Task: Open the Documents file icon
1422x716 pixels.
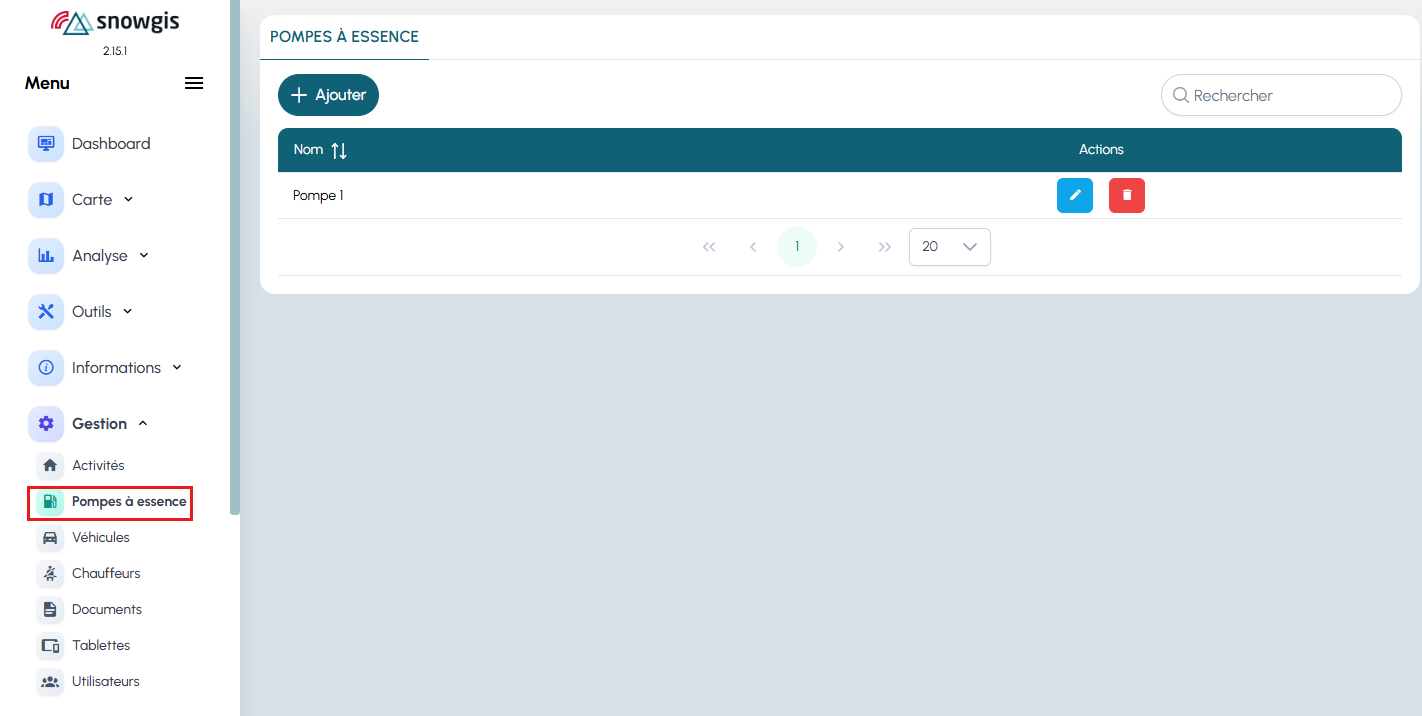Action: tap(49, 610)
